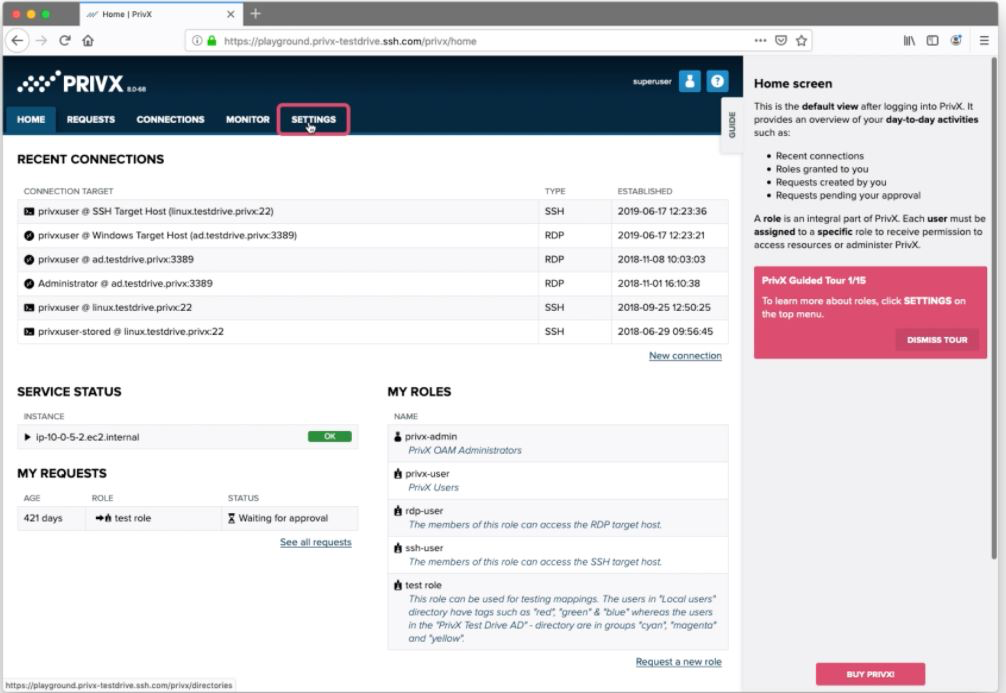Click the site information icon in address bar
This screenshot has width=1006, height=693.
[197, 40]
